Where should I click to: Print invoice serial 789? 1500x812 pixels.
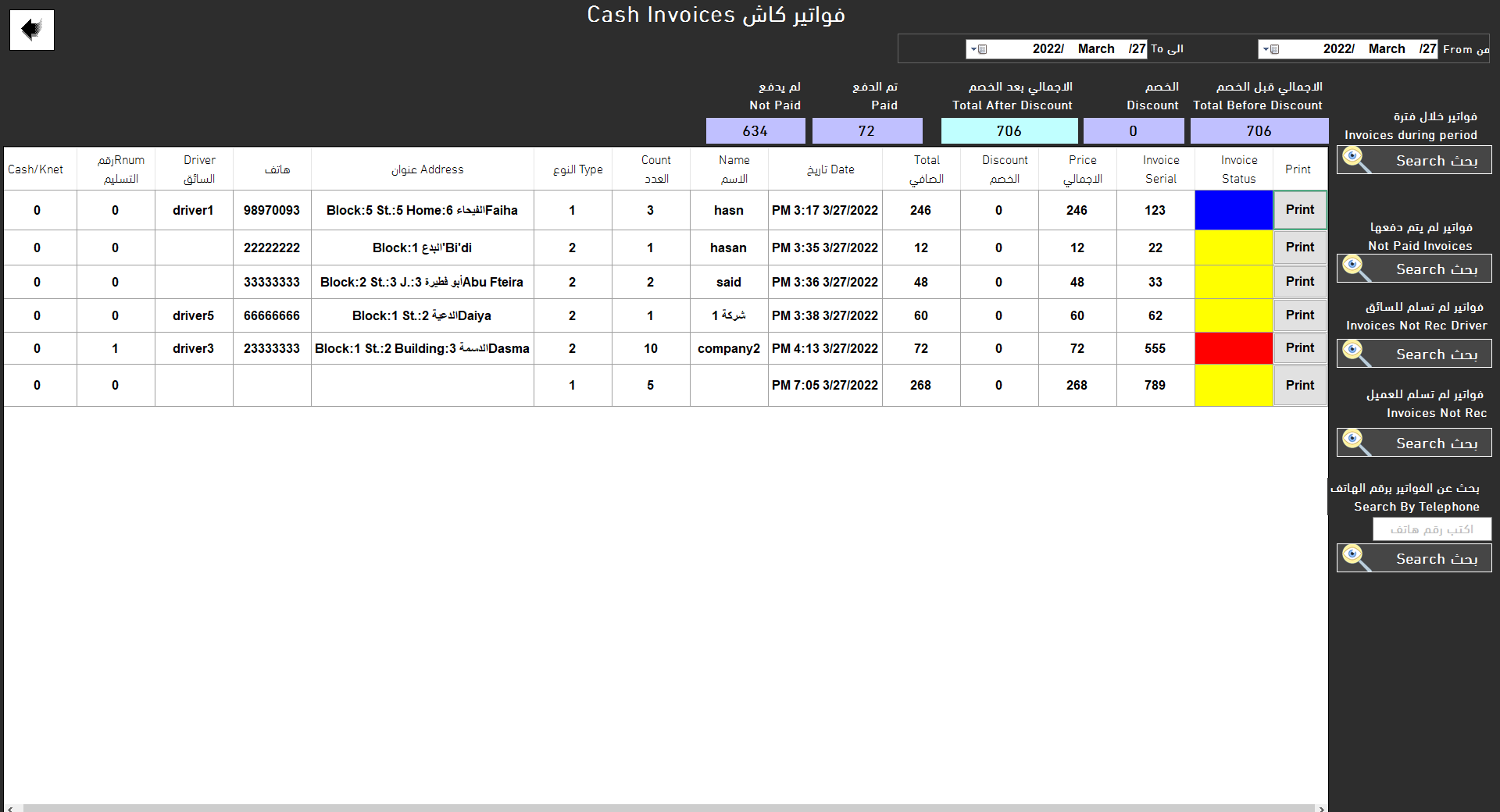tap(1300, 385)
